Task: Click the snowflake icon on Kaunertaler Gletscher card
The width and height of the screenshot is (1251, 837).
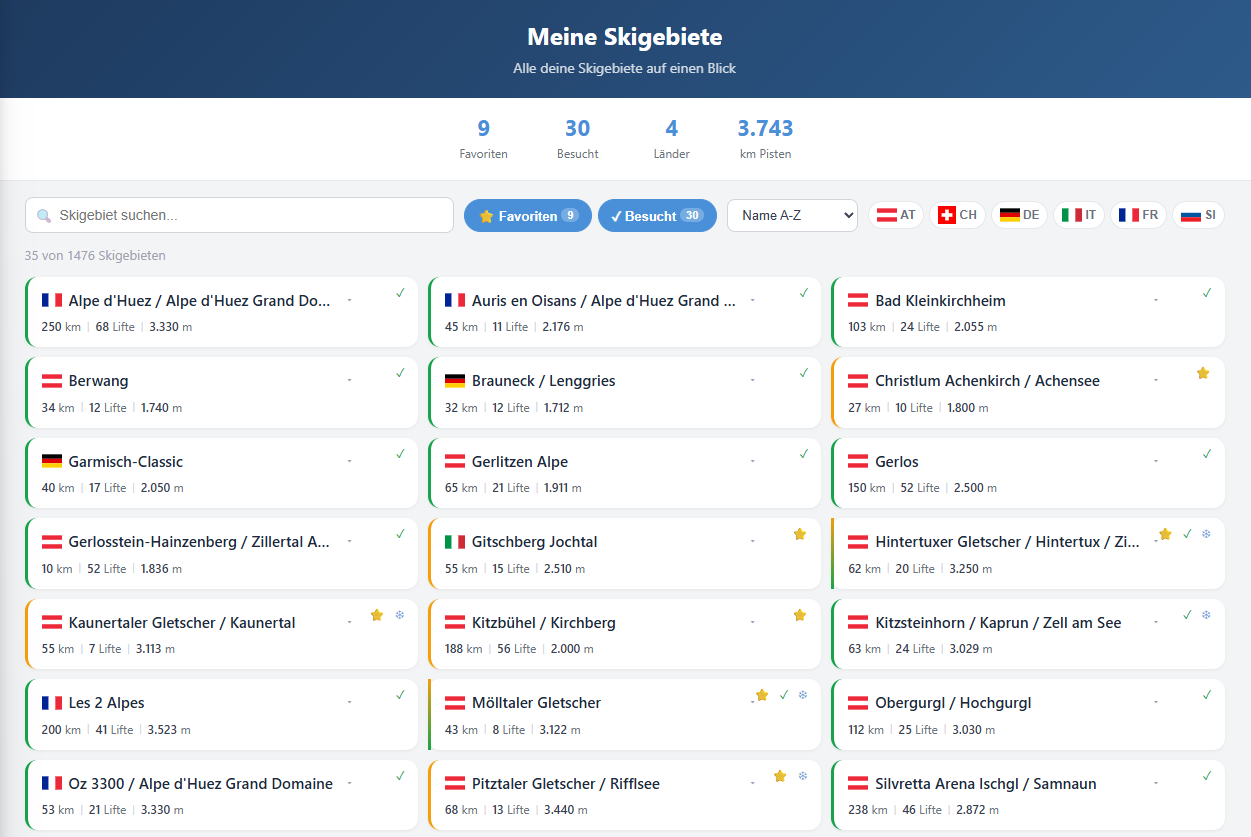Action: [399, 615]
